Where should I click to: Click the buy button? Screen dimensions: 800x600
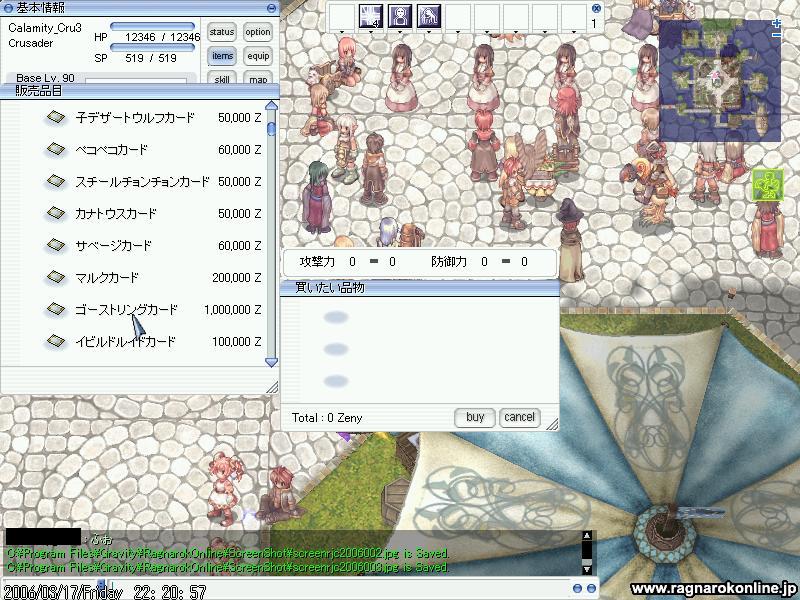475,417
